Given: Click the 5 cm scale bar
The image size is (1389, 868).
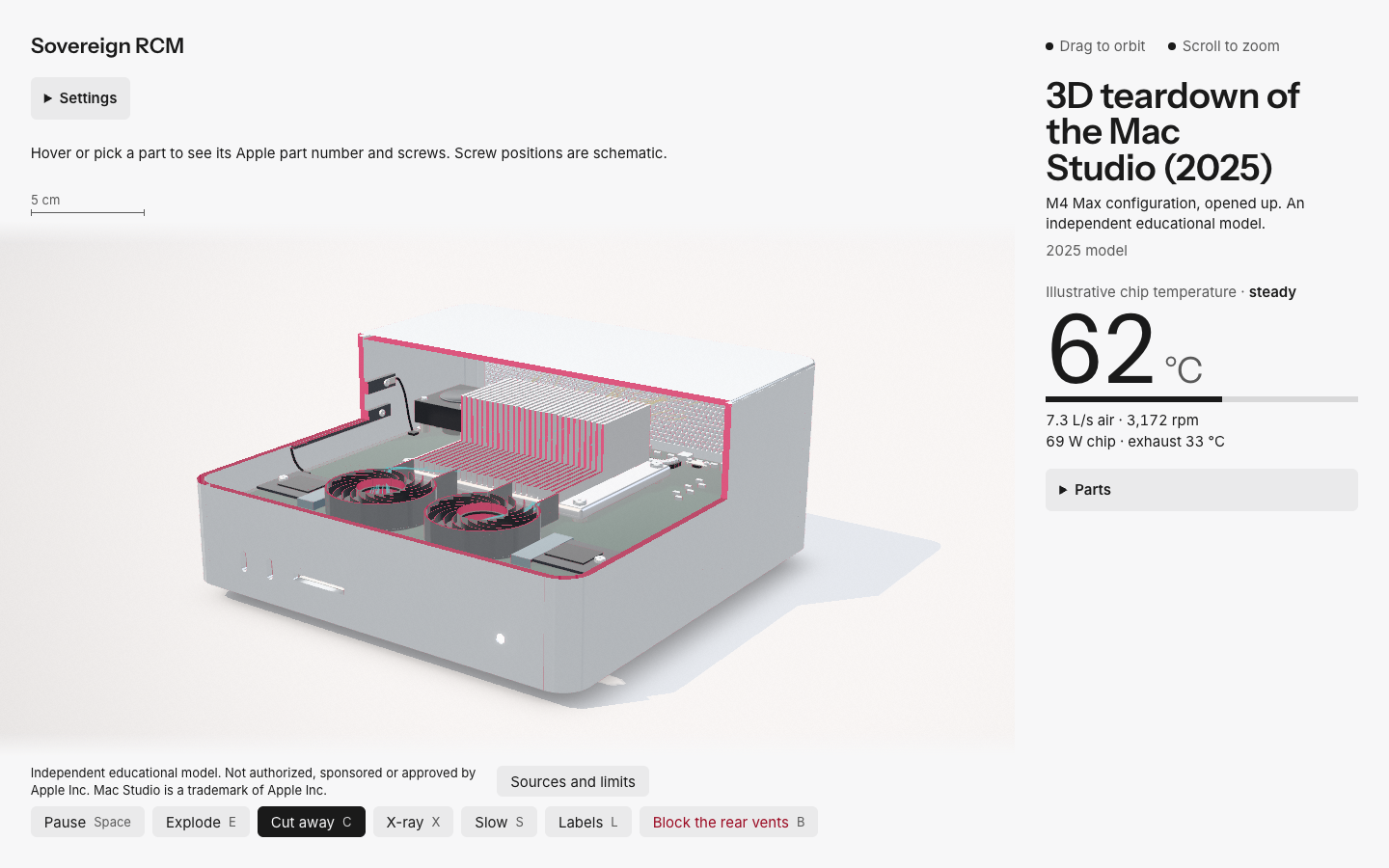Looking at the screenshot, I should click(88, 205).
